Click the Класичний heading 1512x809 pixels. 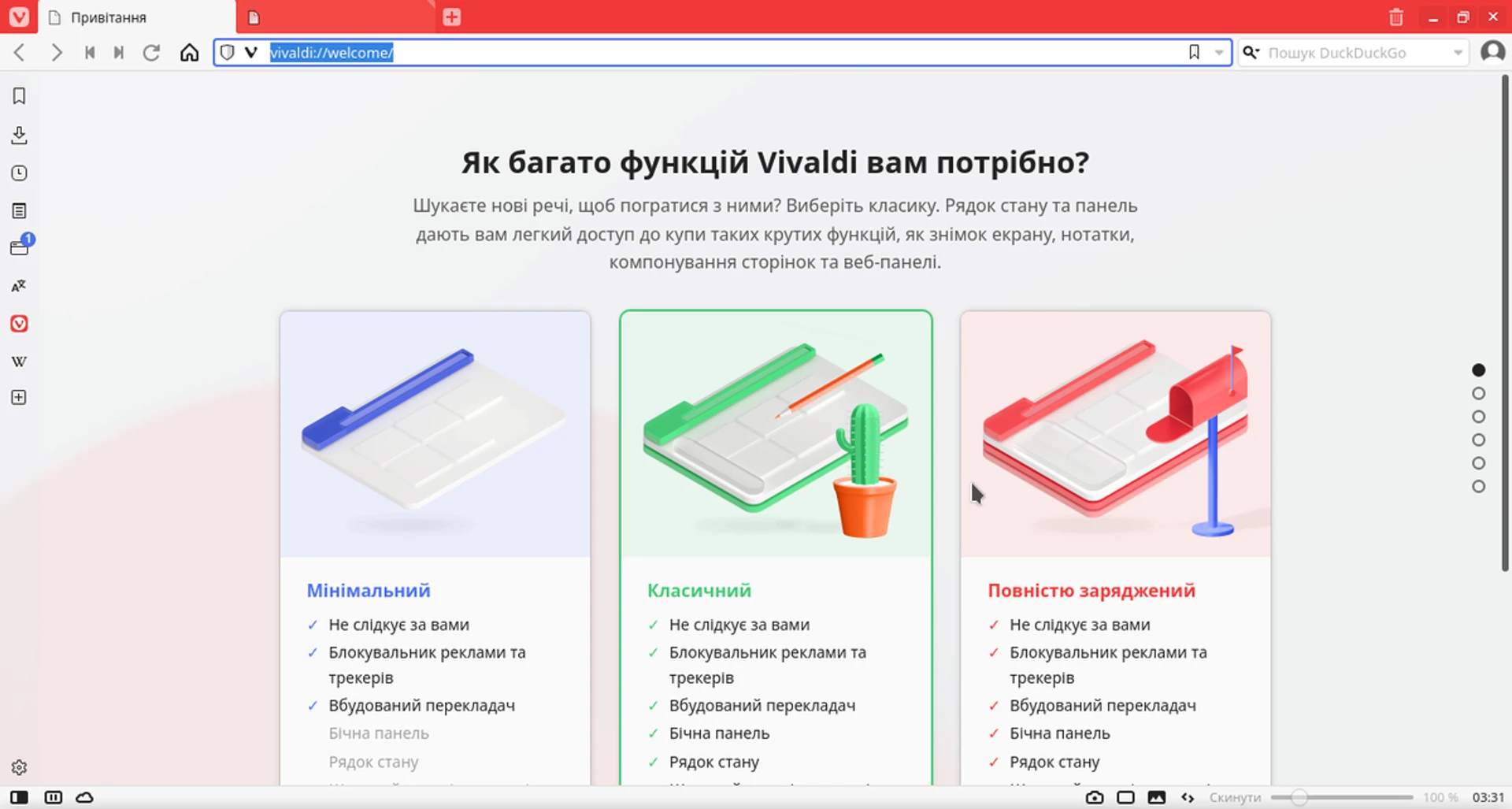(699, 590)
